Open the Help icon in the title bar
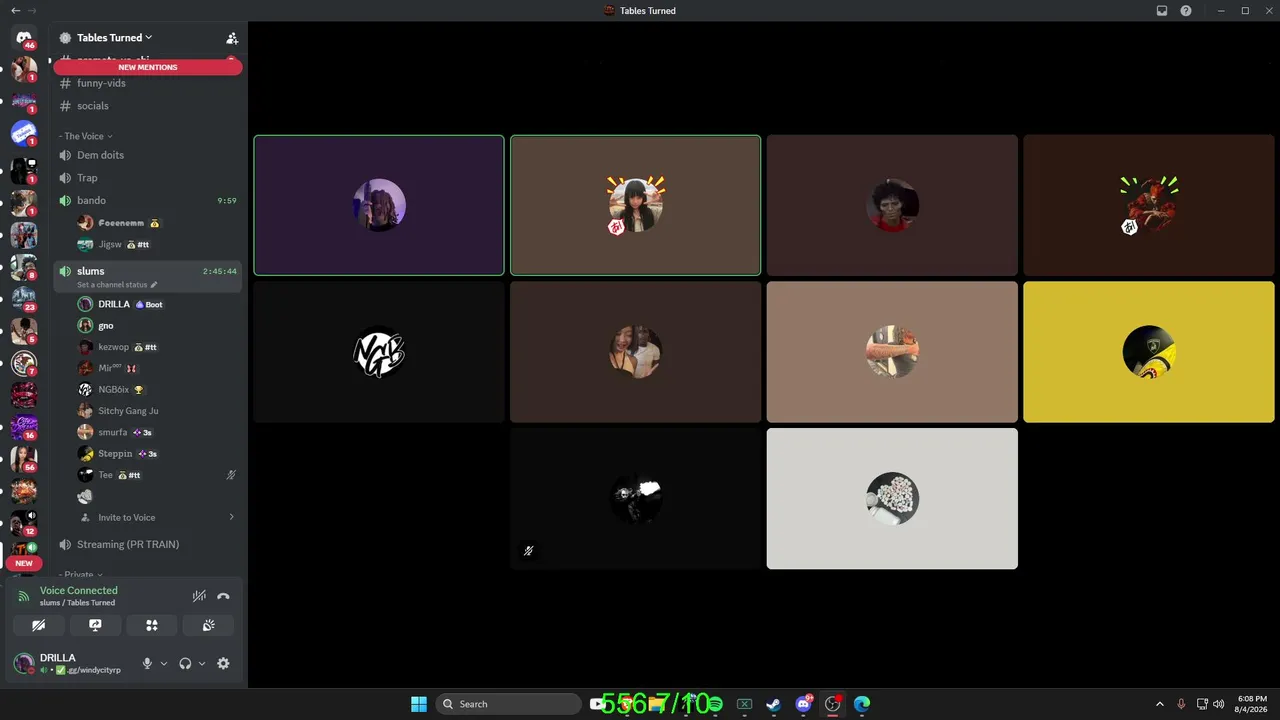The height and width of the screenshot is (720, 1280). pyautogui.click(x=1186, y=10)
